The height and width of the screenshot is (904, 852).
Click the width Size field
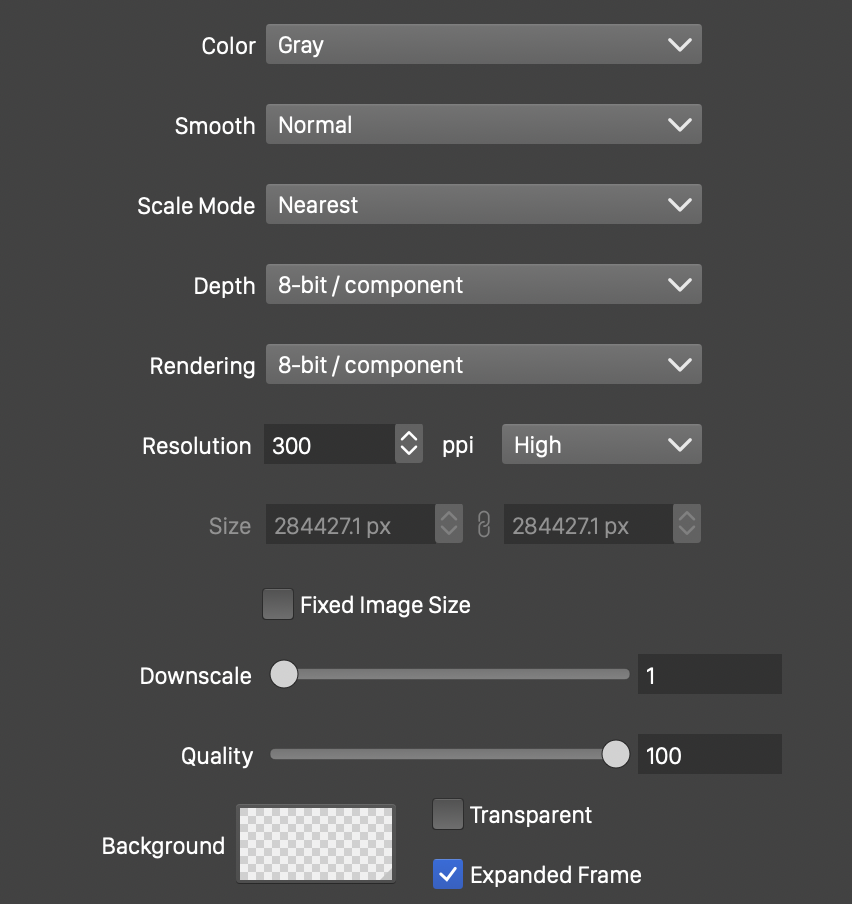tap(349, 525)
